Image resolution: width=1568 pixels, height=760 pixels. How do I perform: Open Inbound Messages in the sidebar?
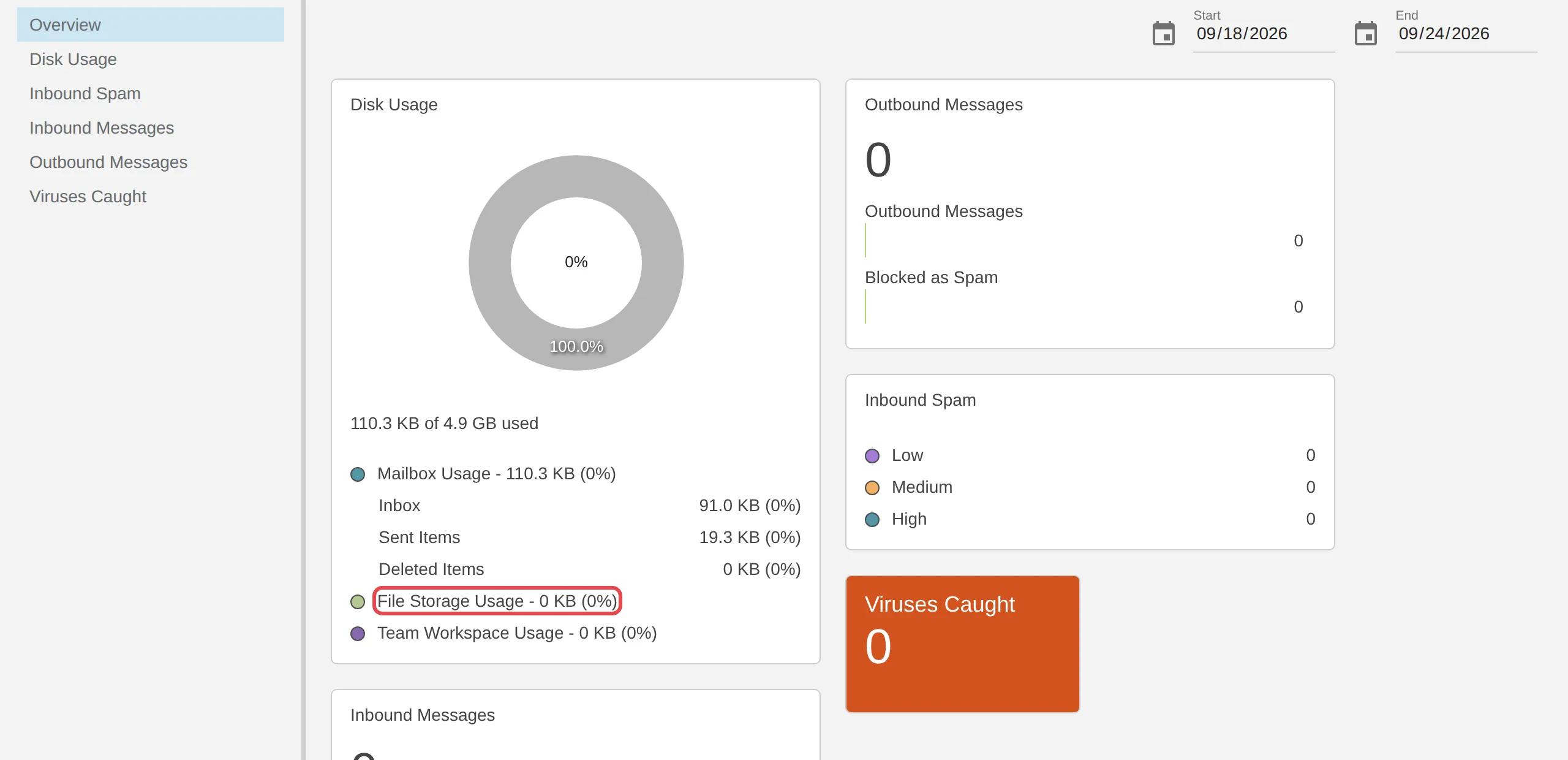coord(151,127)
